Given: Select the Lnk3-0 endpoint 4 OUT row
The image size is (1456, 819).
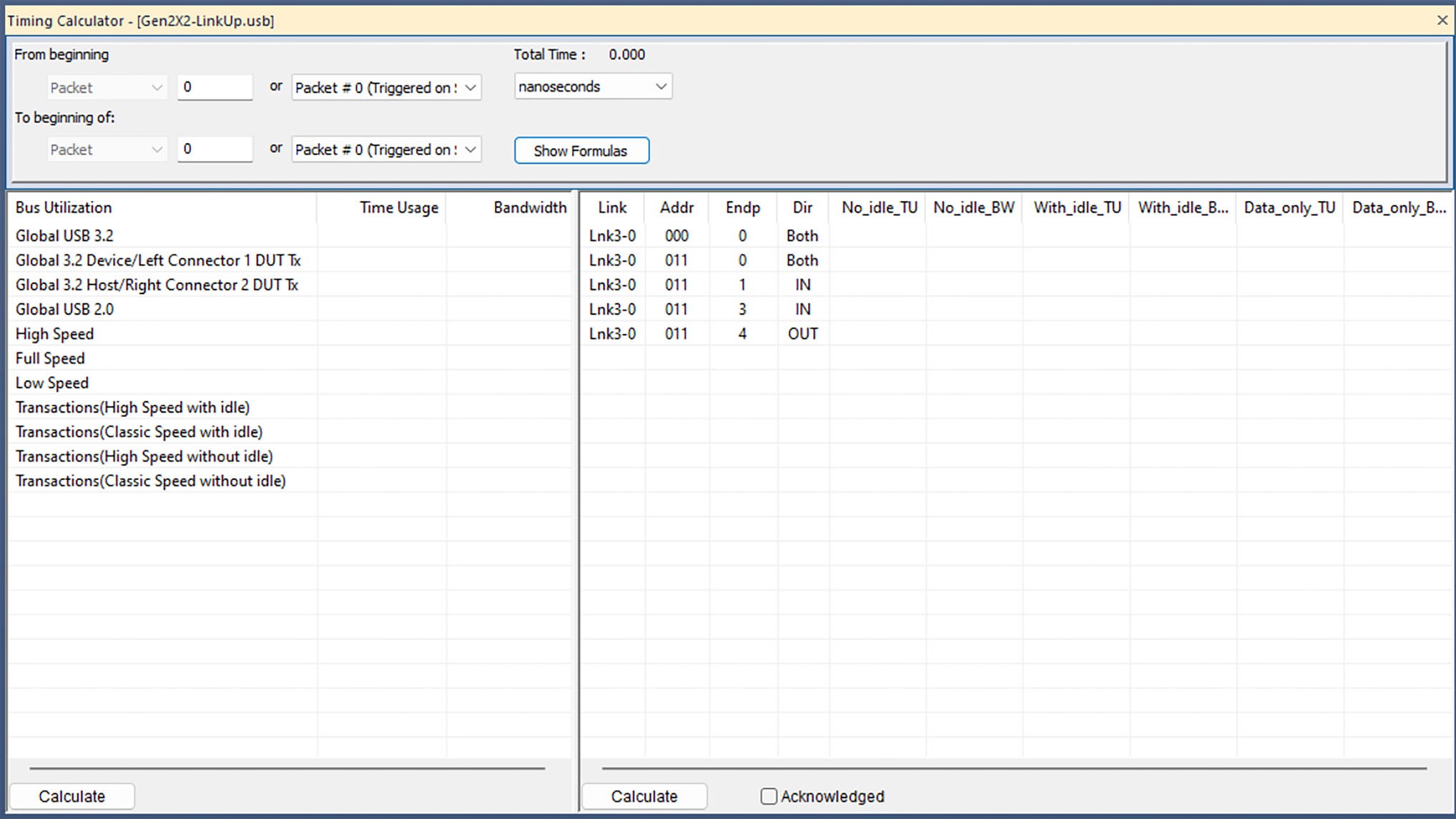Looking at the screenshot, I should (1015, 333).
